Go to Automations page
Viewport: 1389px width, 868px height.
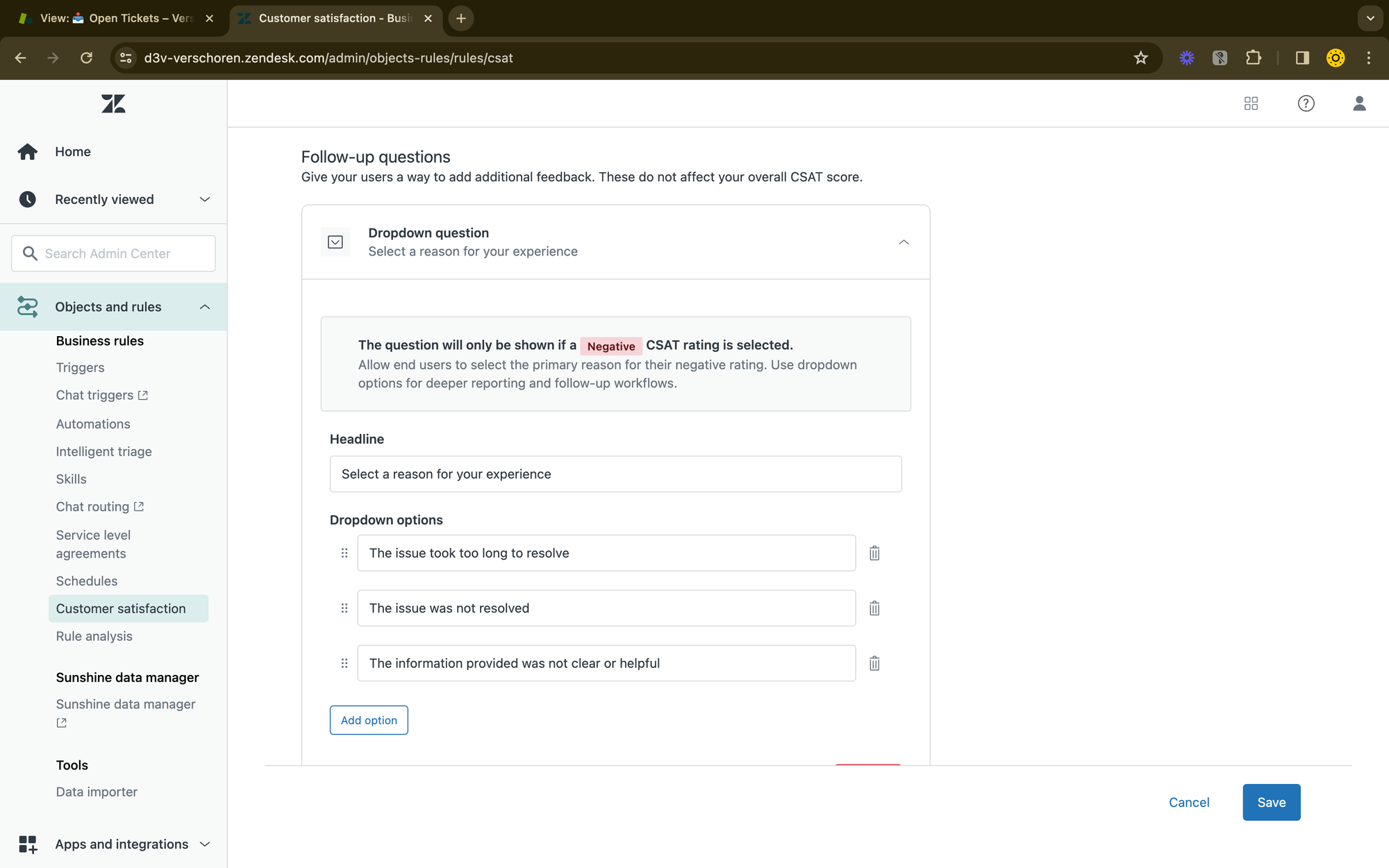(x=93, y=424)
